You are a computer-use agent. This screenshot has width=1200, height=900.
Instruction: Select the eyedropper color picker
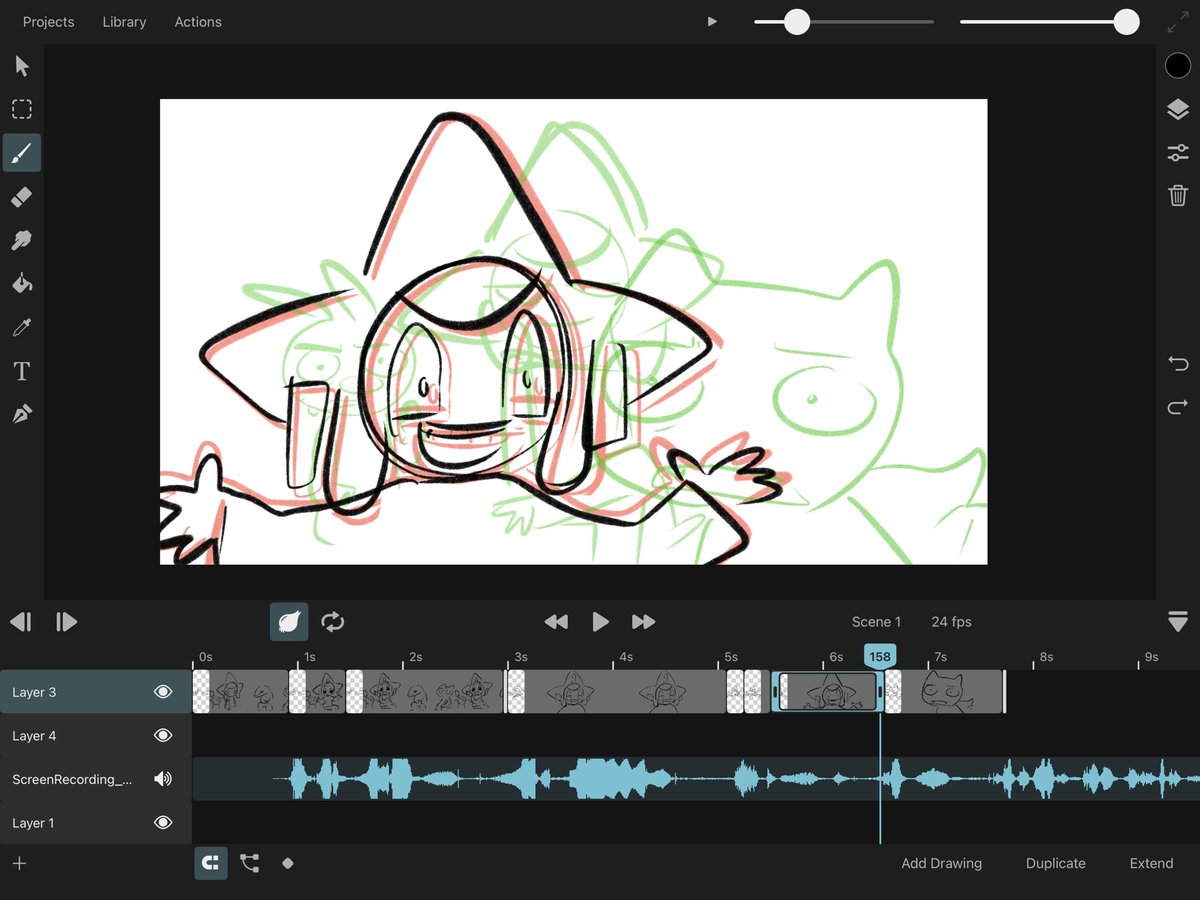(x=22, y=327)
